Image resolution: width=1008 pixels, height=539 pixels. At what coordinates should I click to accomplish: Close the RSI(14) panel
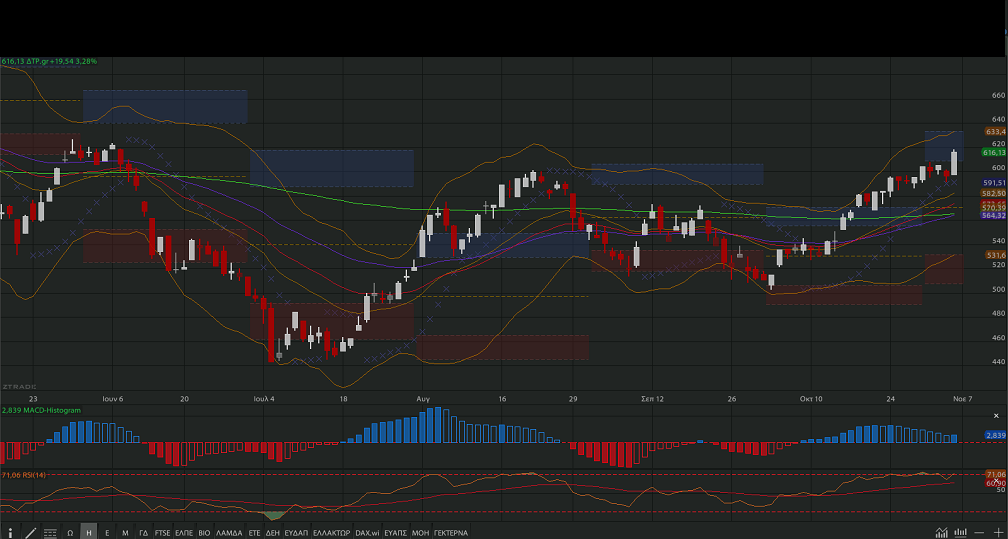(996, 480)
